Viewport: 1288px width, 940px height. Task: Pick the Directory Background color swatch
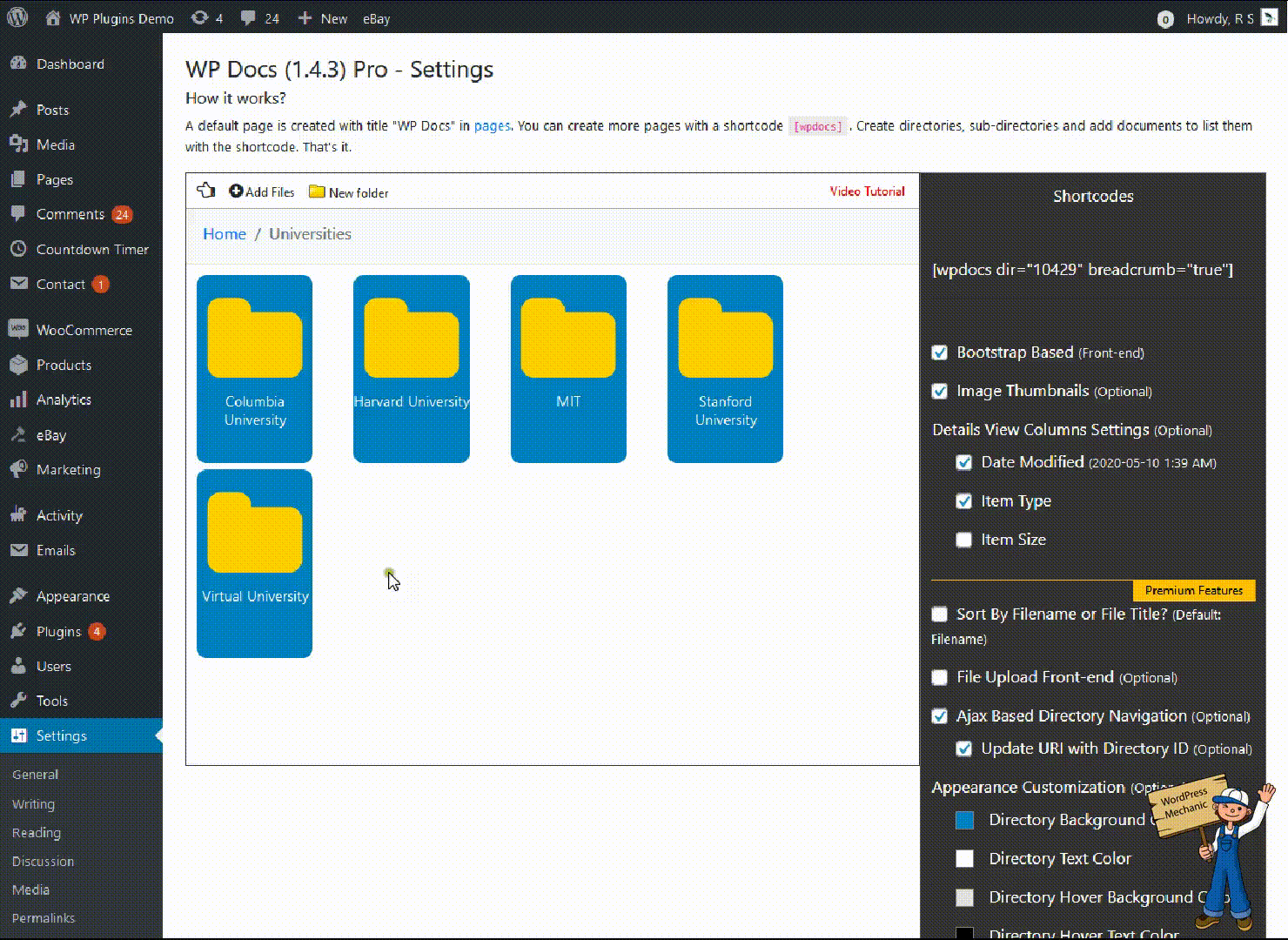tap(964, 820)
